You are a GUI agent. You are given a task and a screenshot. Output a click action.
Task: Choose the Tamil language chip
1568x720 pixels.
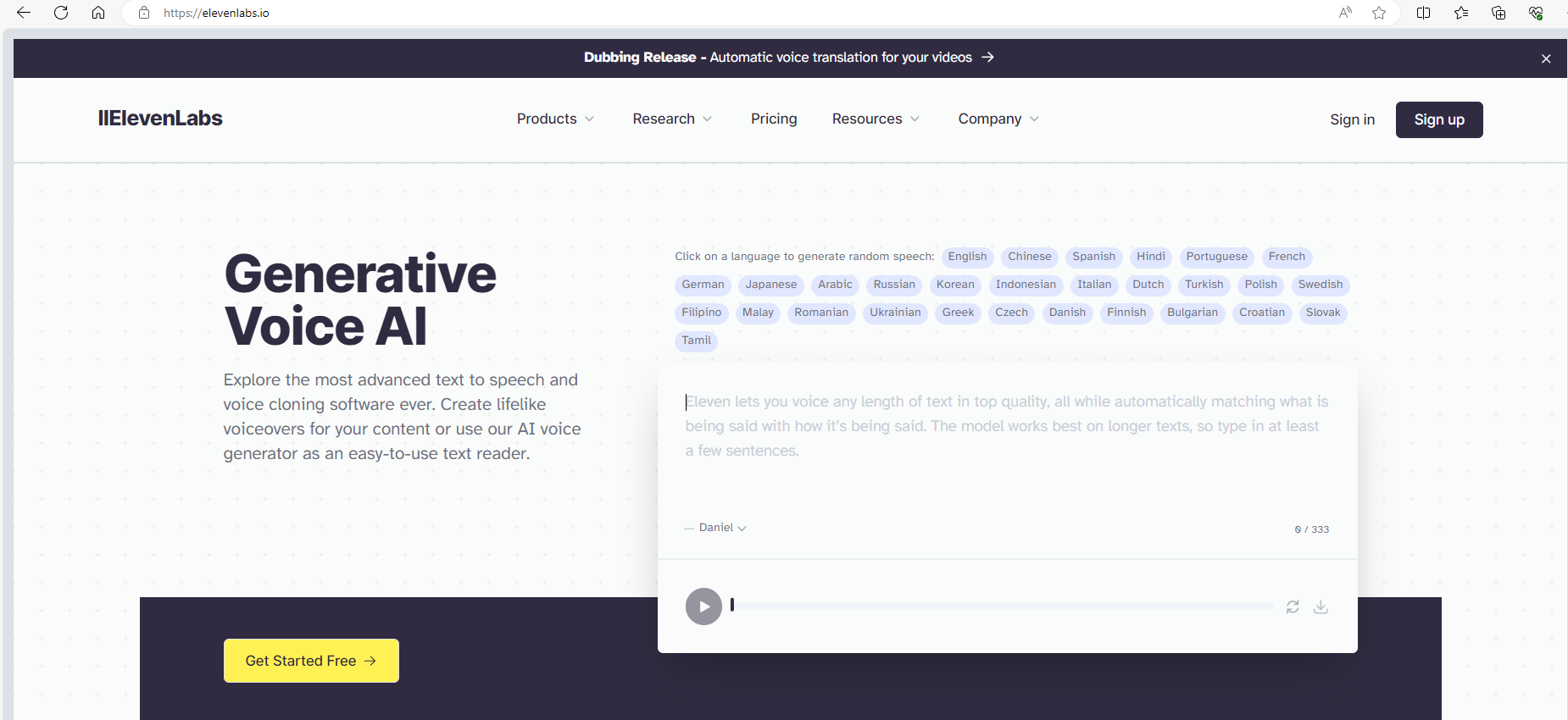click(697, 341)
